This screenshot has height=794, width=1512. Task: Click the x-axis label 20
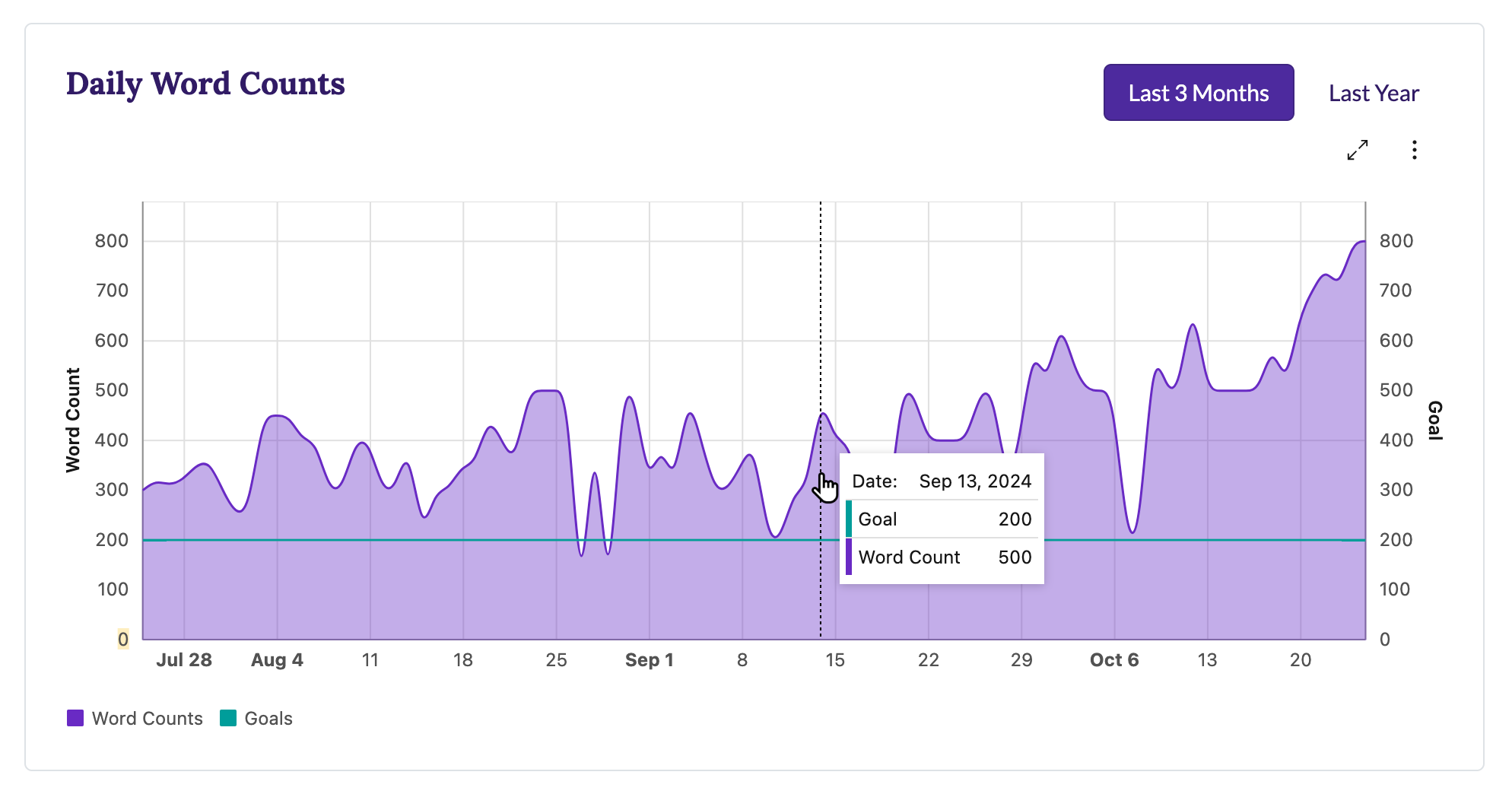1301,659
